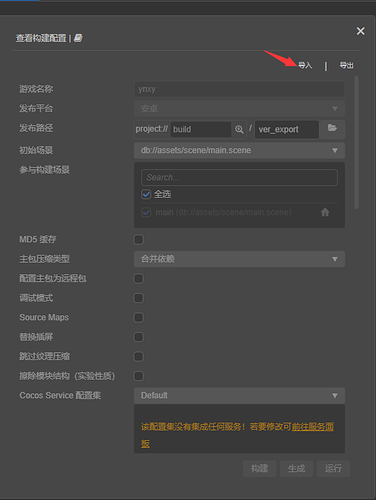Viewport: 376px width, 500px height.
Task: Open the 主包压缩类型 dropdown
Action: pyautogui.click(x=239, y=259)
